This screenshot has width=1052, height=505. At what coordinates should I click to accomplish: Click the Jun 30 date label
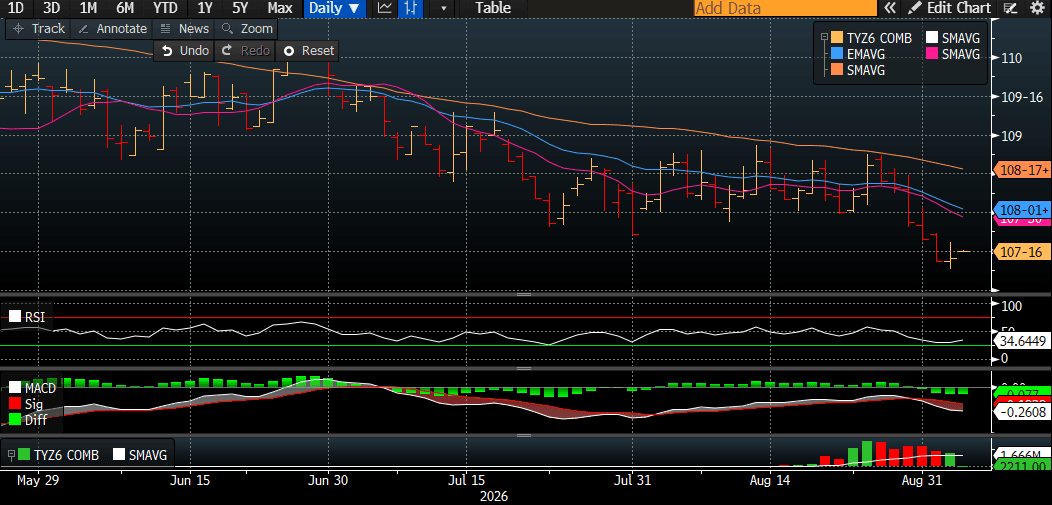coord(327,480)
